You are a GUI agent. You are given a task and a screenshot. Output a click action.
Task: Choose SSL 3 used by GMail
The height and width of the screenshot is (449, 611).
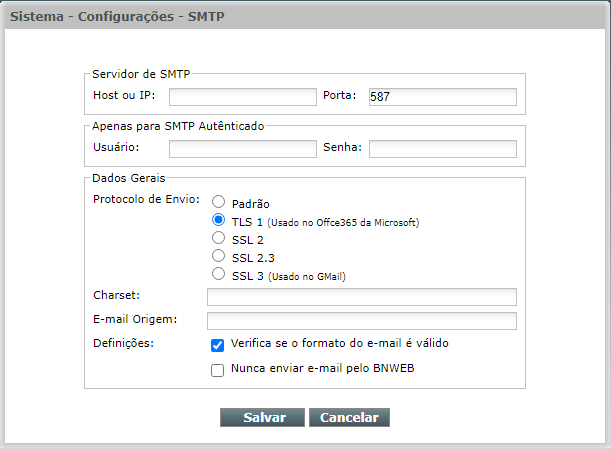point(218,274)
